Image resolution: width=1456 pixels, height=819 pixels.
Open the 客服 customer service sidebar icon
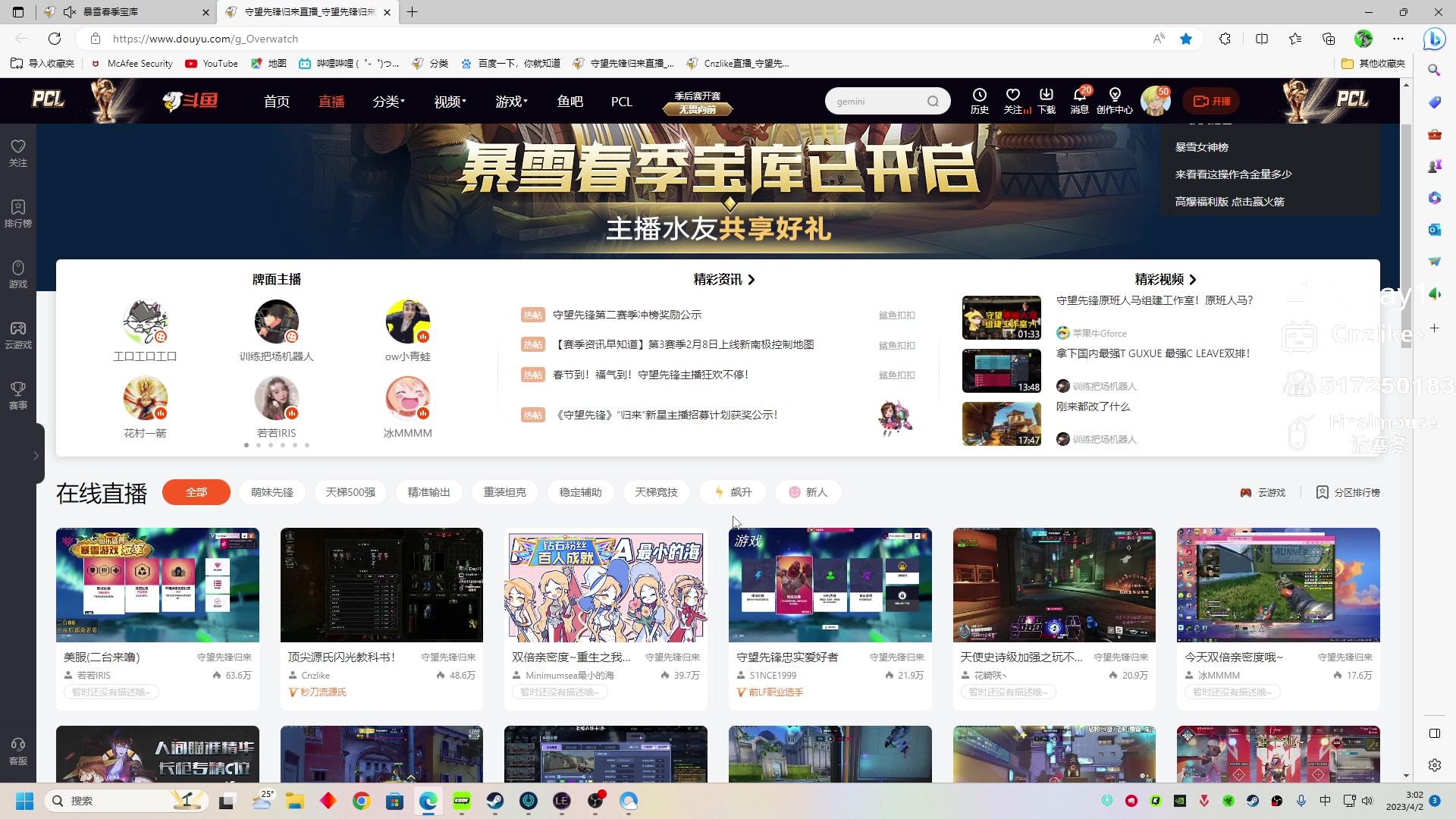[17, 749]
